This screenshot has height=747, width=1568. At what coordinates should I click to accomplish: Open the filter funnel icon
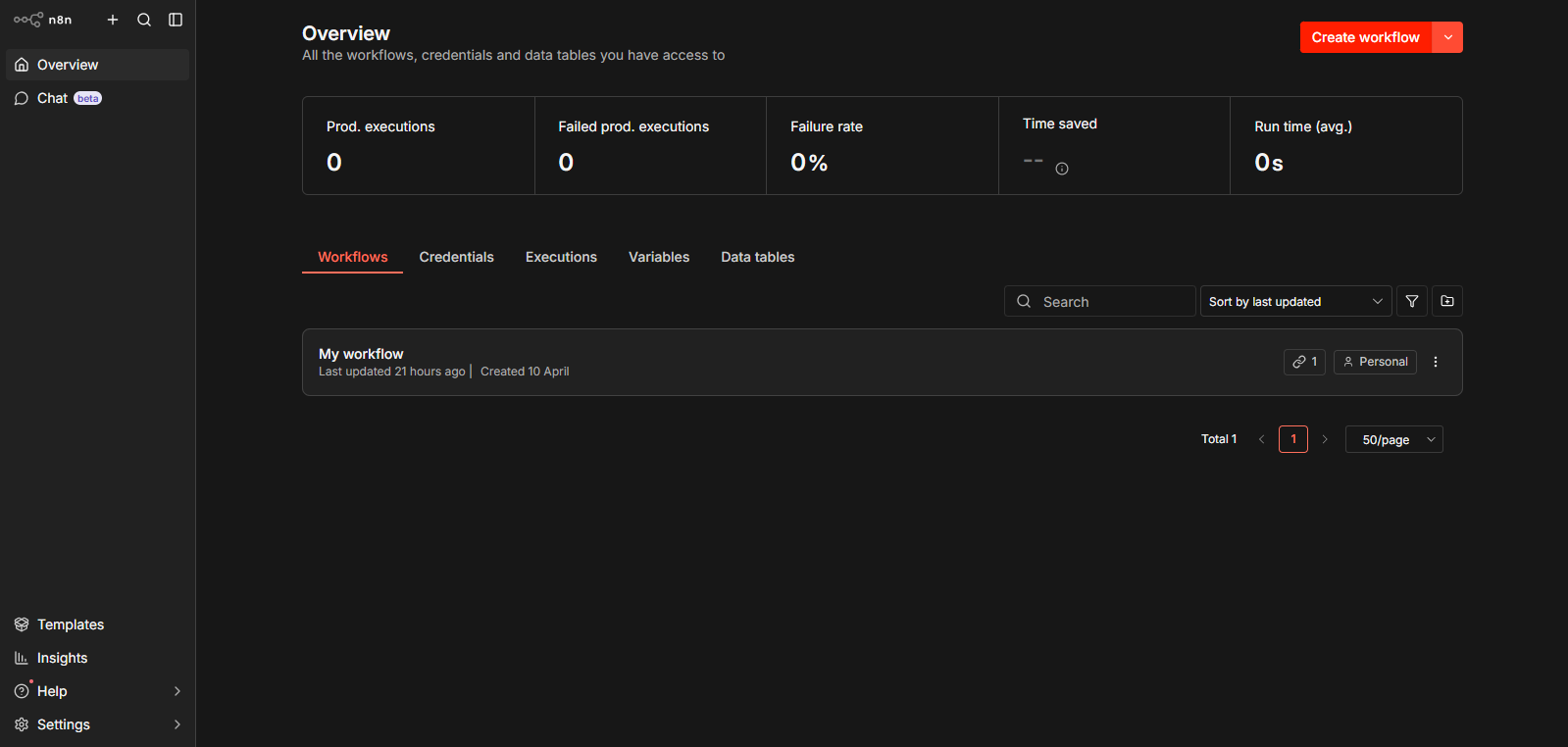tap(1412, 301)
